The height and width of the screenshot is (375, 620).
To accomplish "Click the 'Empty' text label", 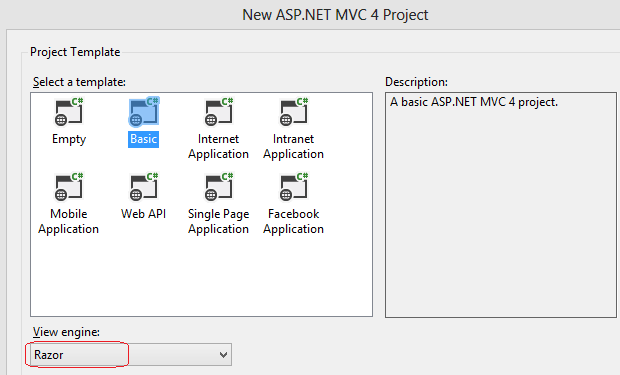I will 69,139.
